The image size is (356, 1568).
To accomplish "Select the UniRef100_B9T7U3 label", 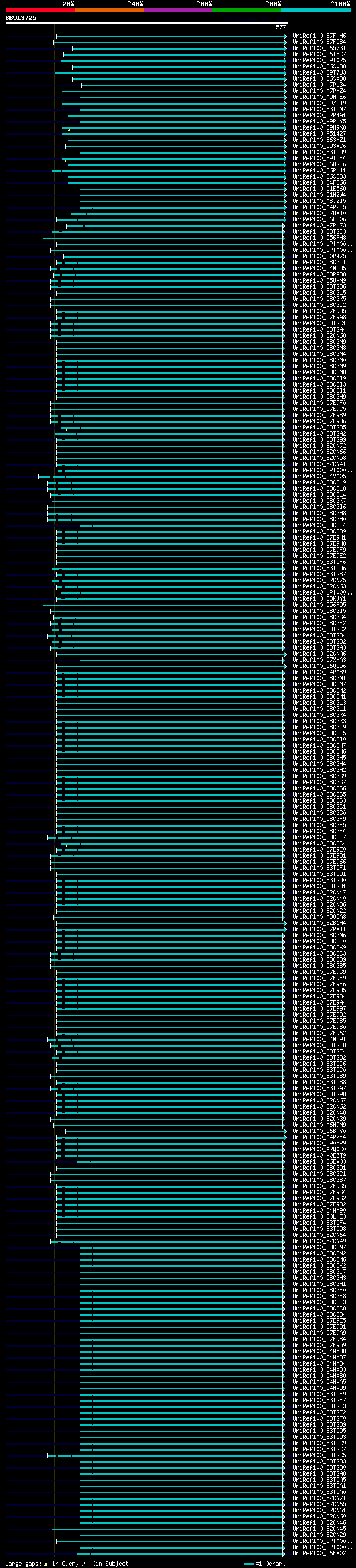I will click(319, 72).
